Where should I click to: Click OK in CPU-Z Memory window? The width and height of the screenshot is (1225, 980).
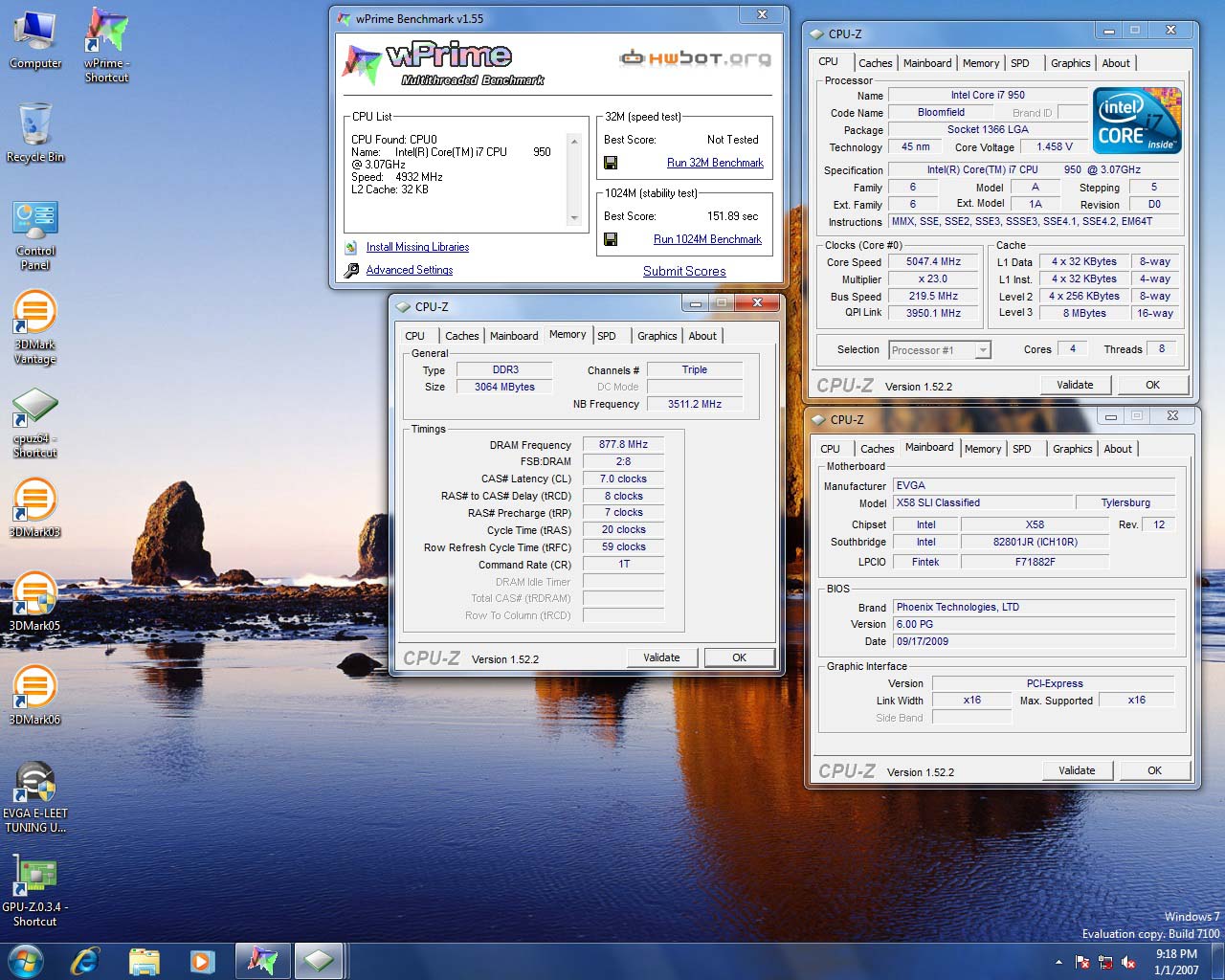pos(739,657)
